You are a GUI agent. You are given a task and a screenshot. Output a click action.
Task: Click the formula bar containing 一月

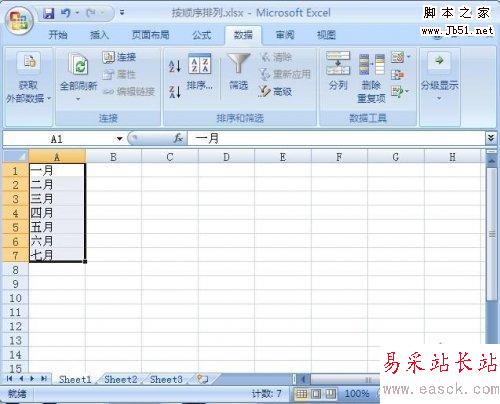point(336,138)
